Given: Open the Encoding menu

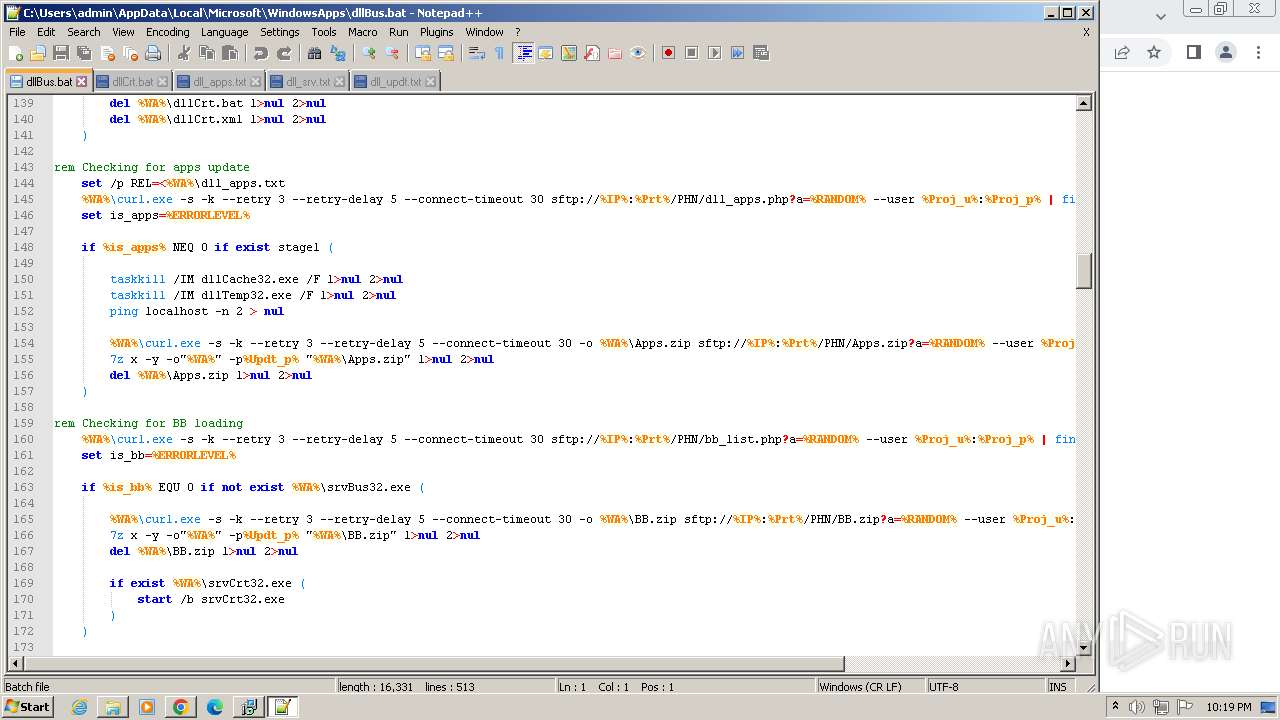Looking at the screenshot, I should point(167,32).
